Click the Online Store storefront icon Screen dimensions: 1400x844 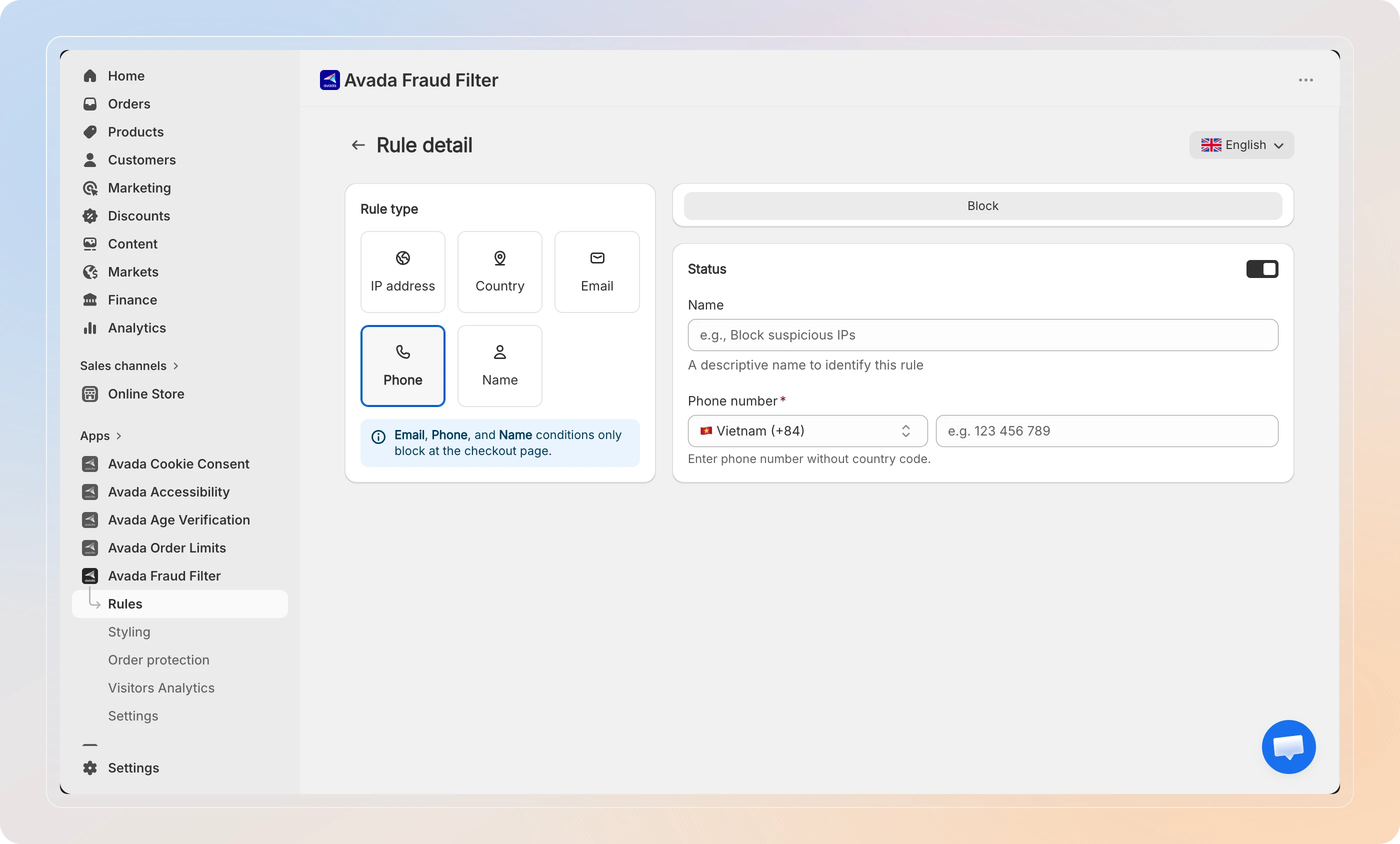[x=90, y=394]
